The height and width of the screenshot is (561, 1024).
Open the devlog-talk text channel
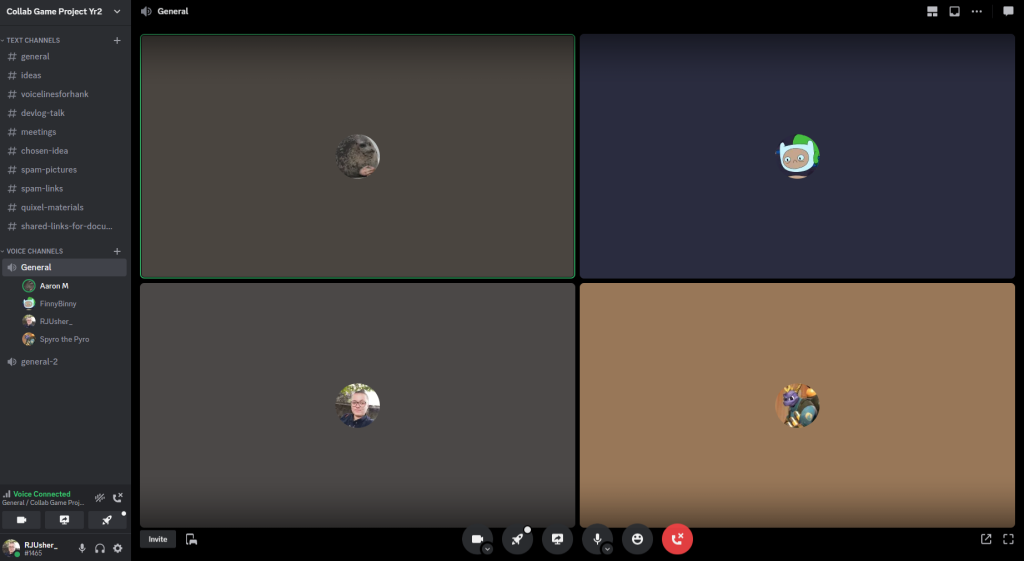(x=42, y=113)
